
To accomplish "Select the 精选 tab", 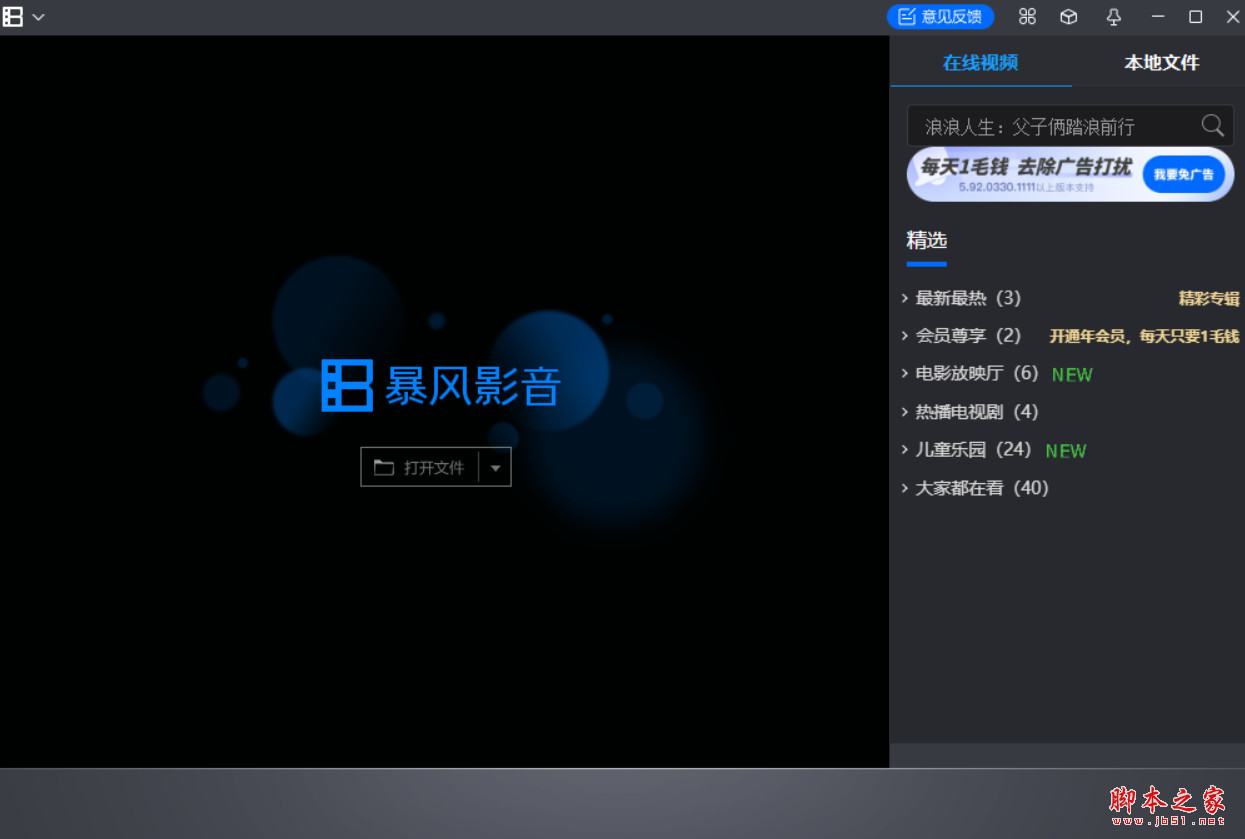I will coord(926,240).
